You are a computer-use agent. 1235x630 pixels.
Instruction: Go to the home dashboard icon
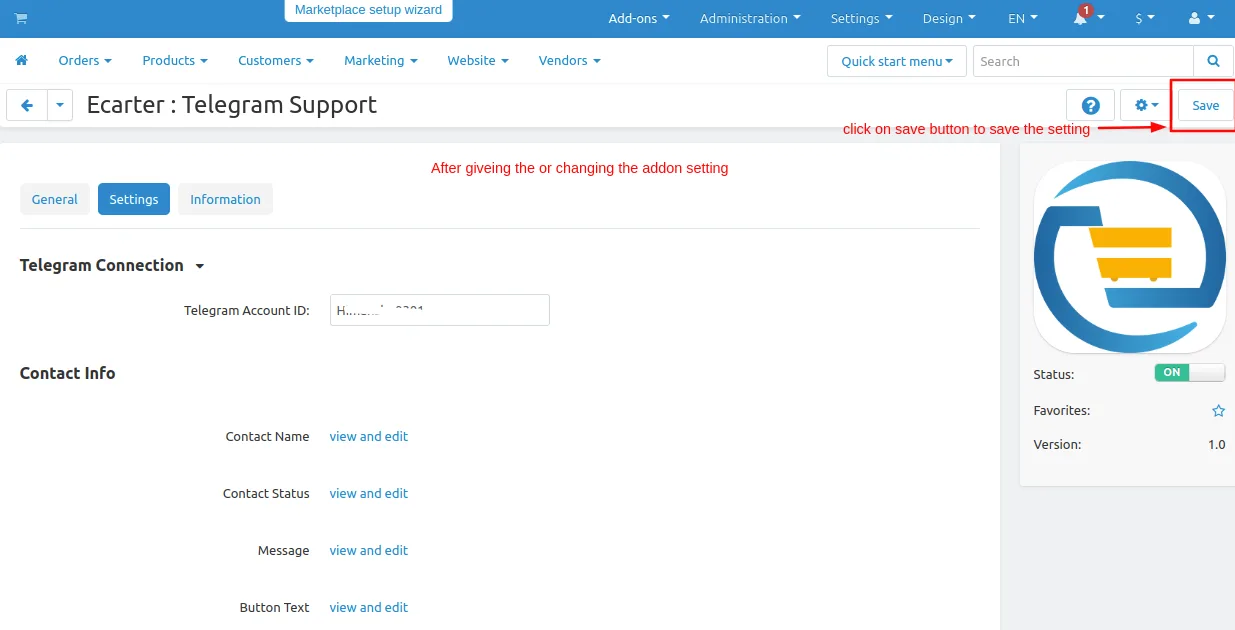[x=21, y=60]
